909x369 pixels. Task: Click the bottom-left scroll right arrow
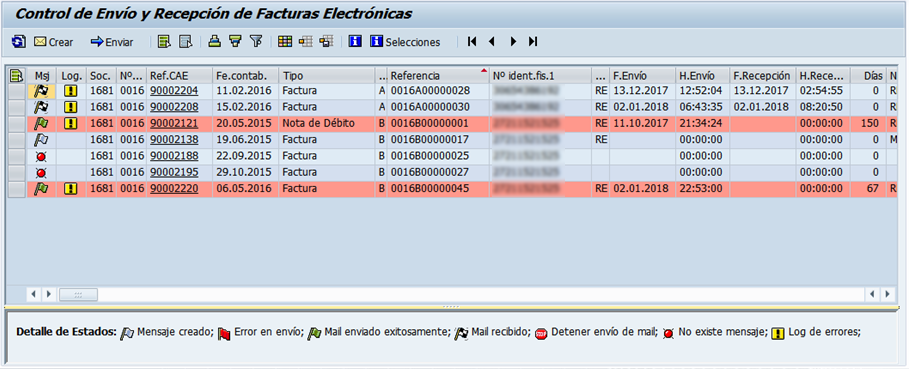tap(48, 294)
